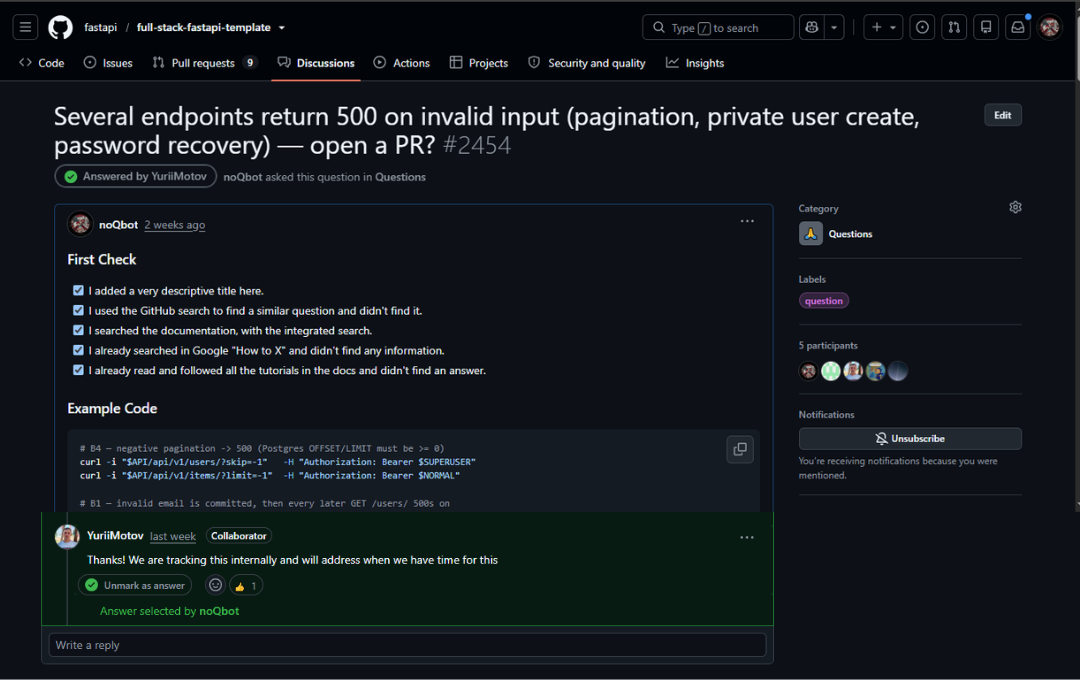The height and width of the screenshot is (680, 1080).
Task: Open the '2 weeks ago' timestamp link
Action: click(x=175, y=225)
